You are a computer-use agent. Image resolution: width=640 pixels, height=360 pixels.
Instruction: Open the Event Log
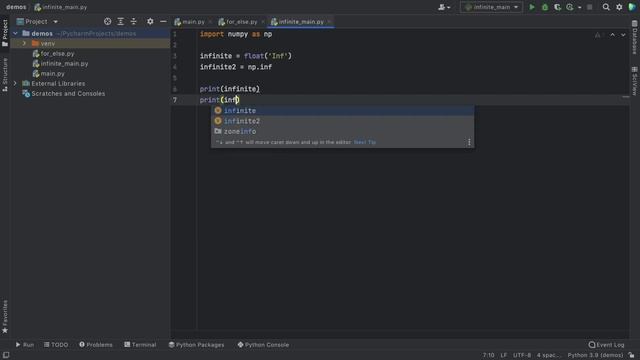[x=607, y=345]
